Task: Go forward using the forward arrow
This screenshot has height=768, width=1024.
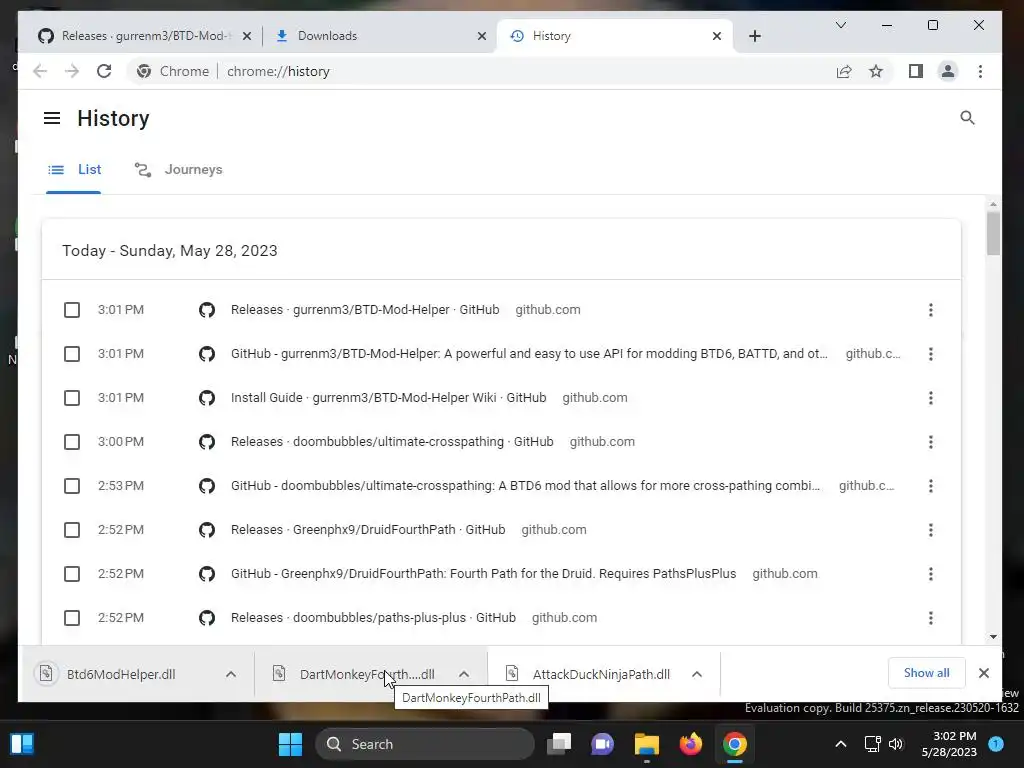Action: 72,71
